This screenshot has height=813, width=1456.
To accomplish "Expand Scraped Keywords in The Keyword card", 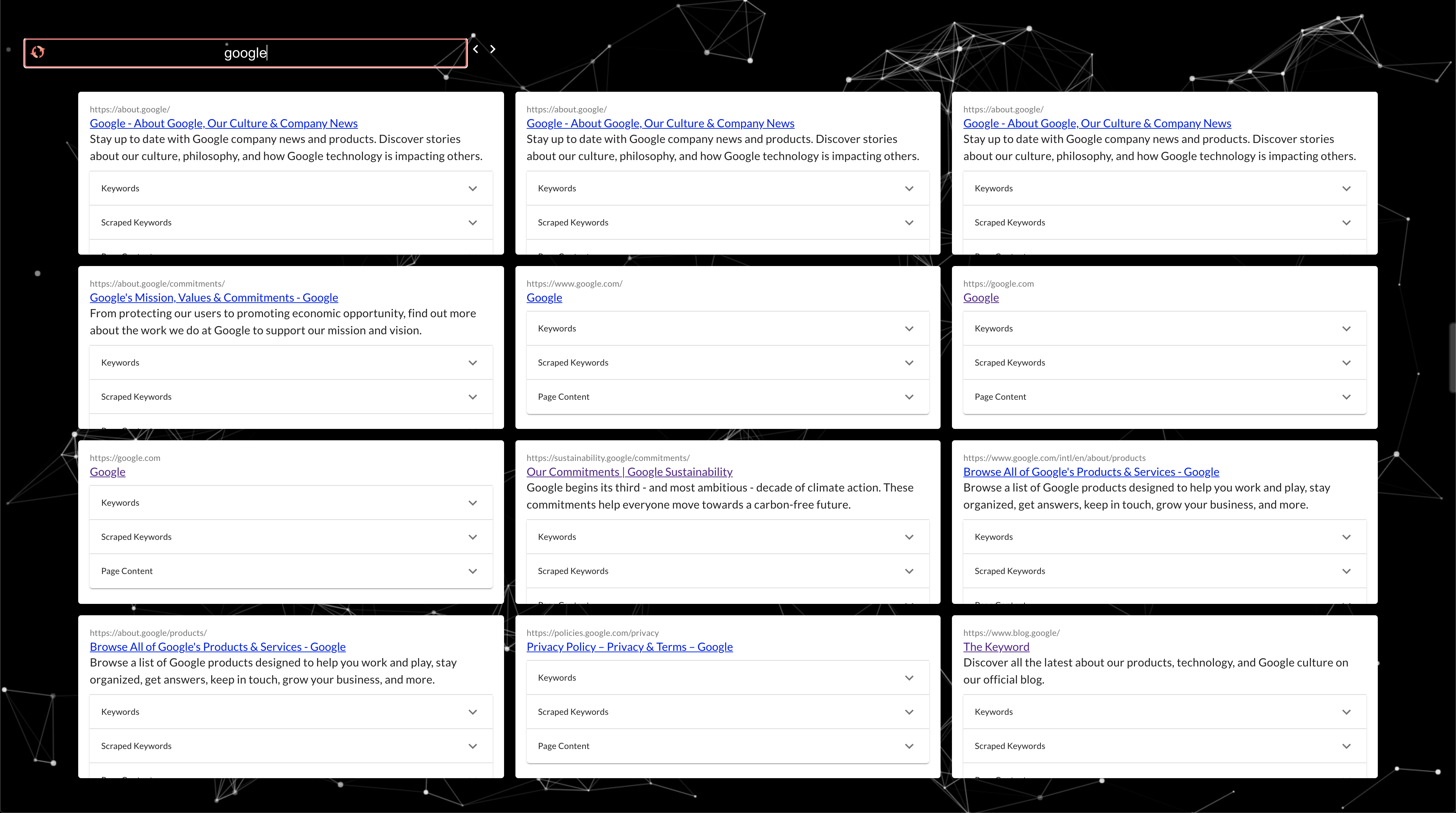I will [1165, 746].
